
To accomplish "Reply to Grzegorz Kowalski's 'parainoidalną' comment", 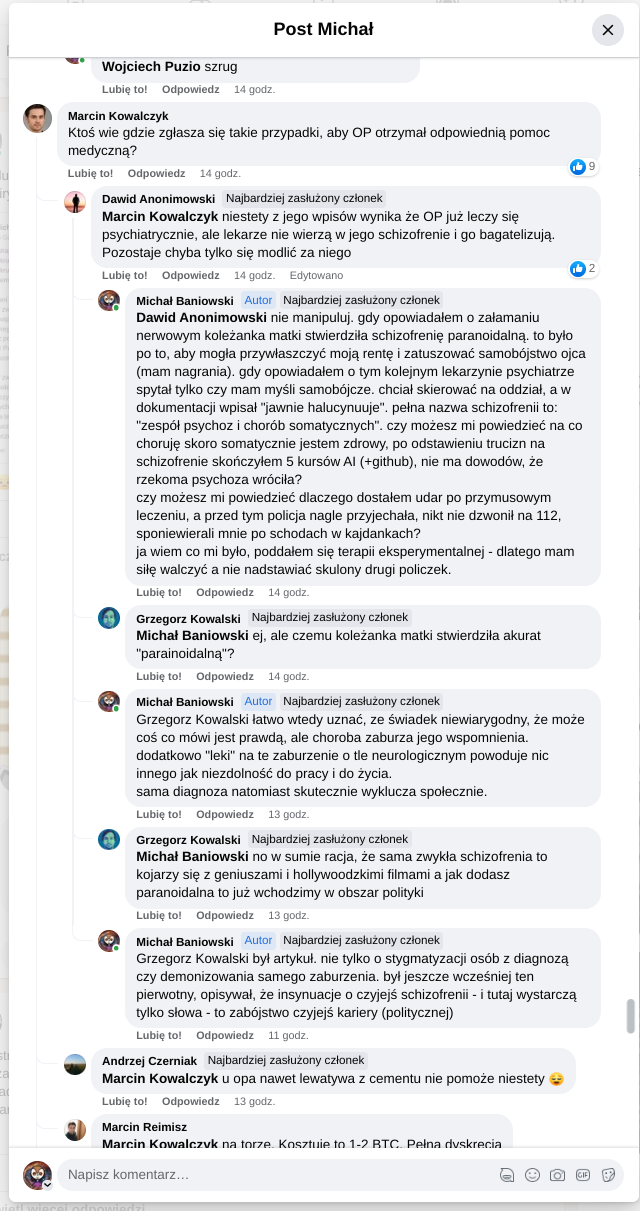I will (224, 676).
